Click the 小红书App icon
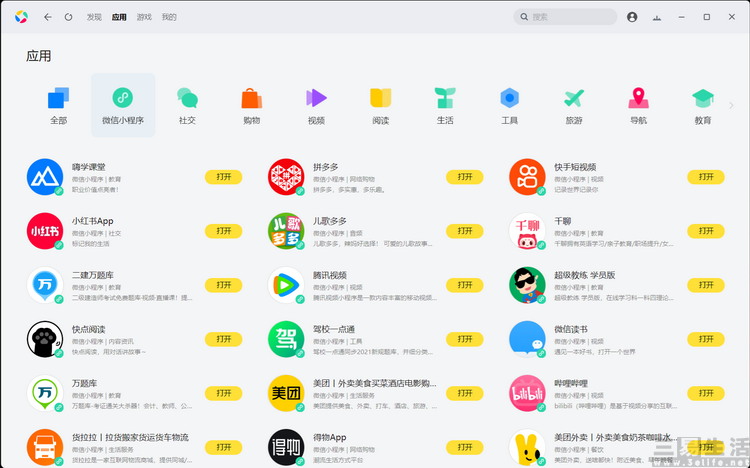750x468 pixels. 45,231
